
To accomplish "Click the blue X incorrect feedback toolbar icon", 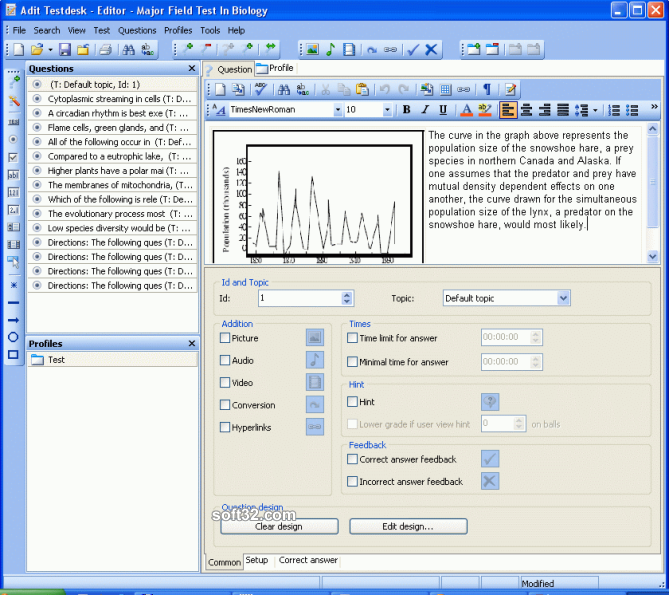I will (x=431, y=49).
